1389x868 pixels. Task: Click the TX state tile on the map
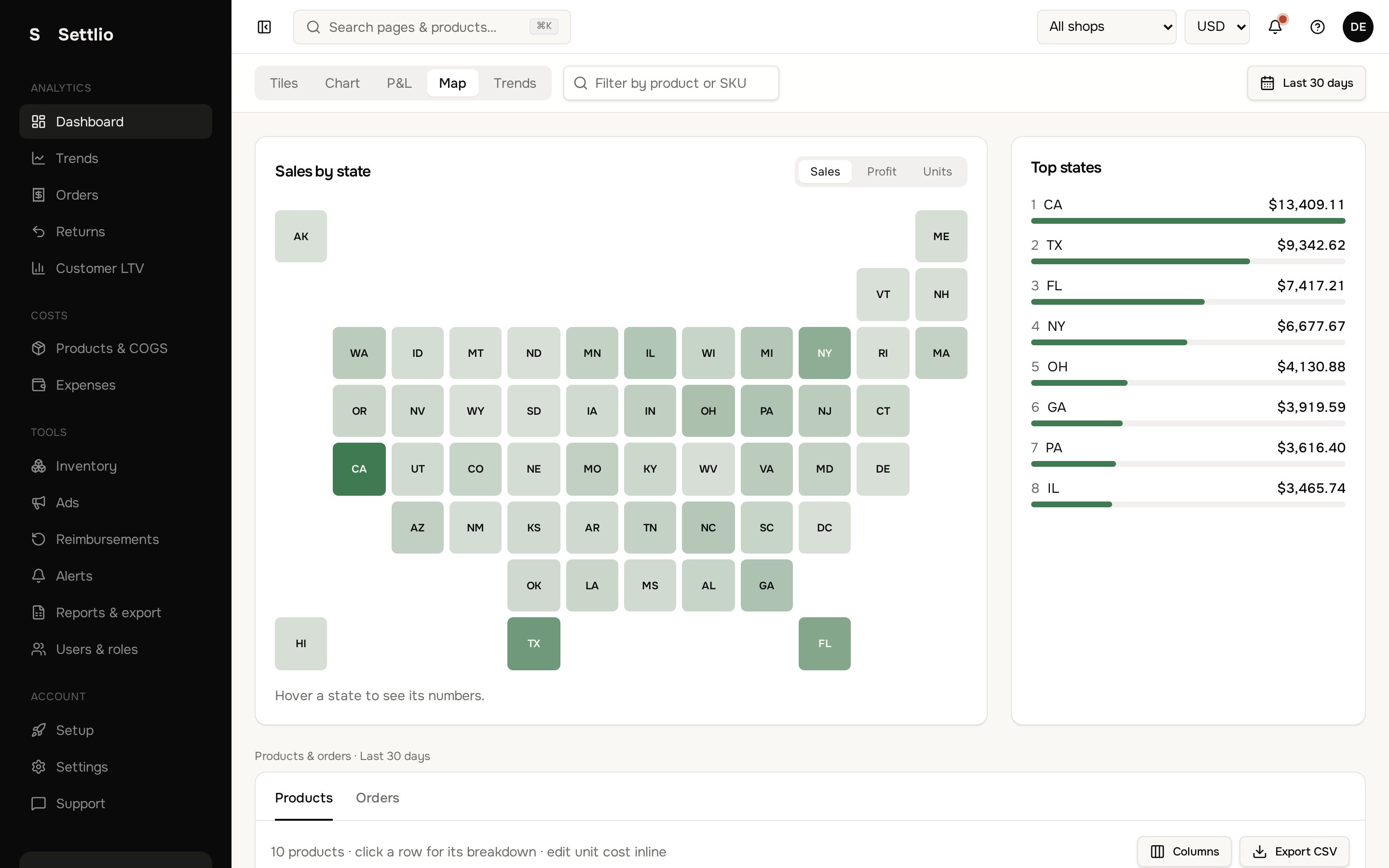(533, 644)
